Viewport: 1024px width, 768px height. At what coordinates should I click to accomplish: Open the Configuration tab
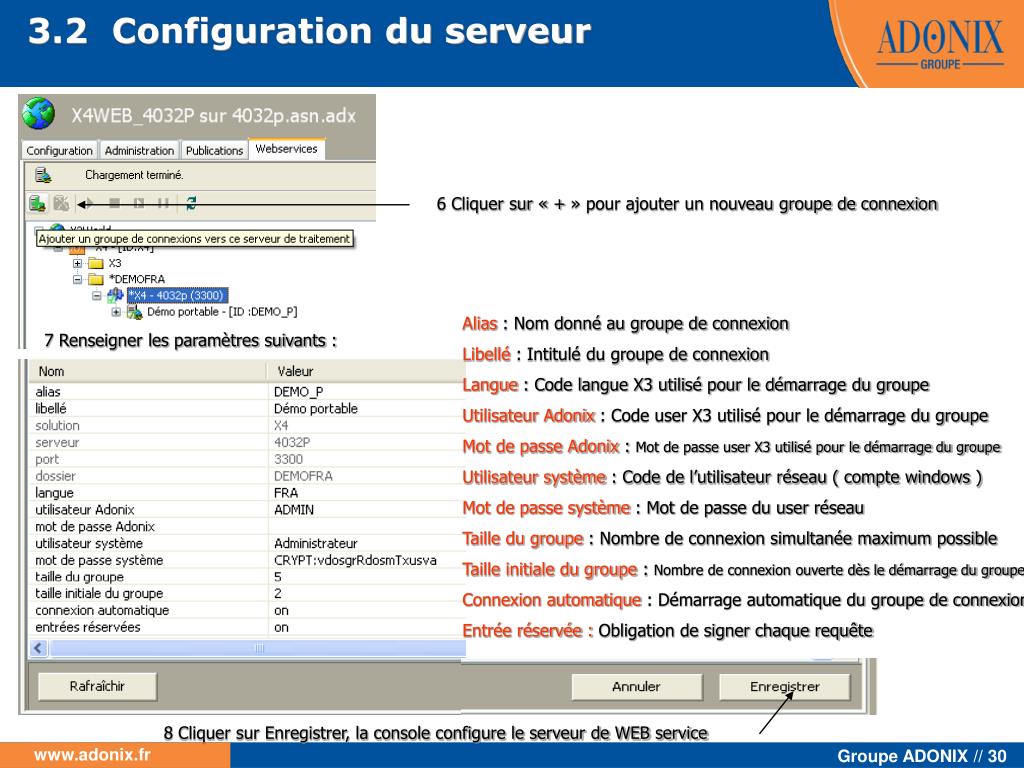(59, 150)
